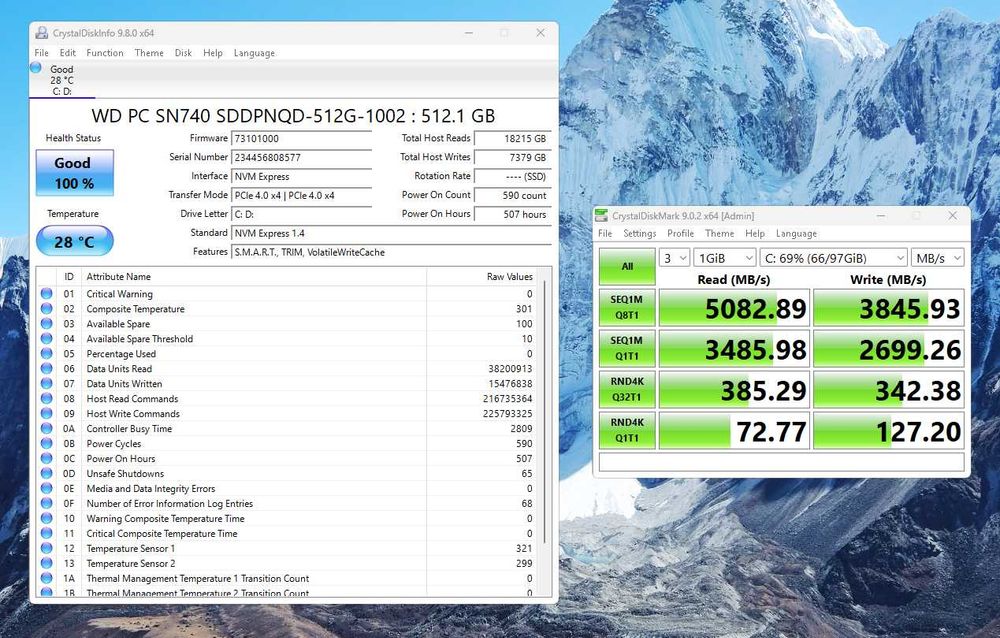Click the RND4K Q32T1 write result 342.38
Image resolution: width=1000 pixels, height=638 pixels.
pos(888,389)
